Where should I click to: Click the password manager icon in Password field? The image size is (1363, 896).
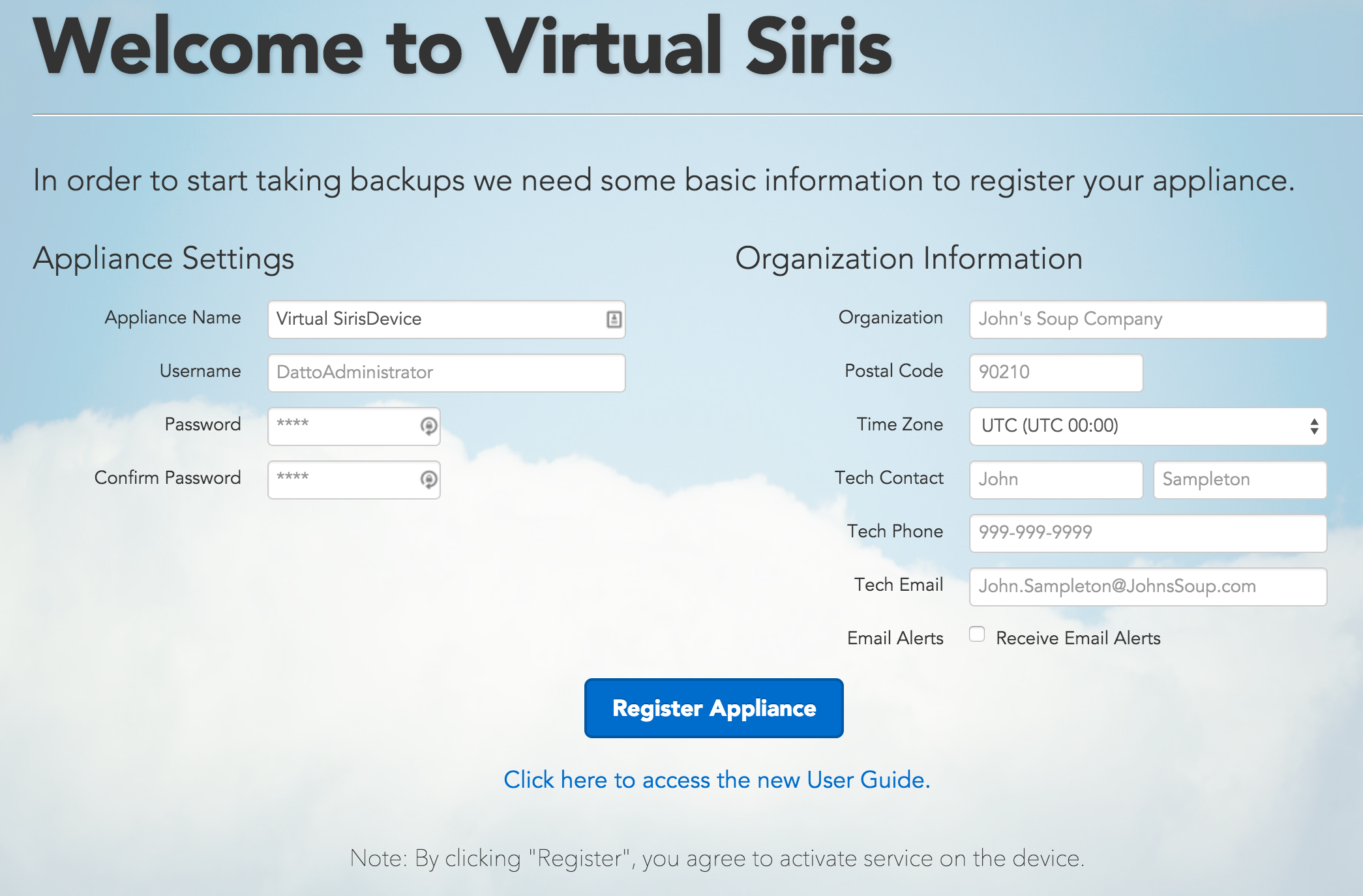428,426
